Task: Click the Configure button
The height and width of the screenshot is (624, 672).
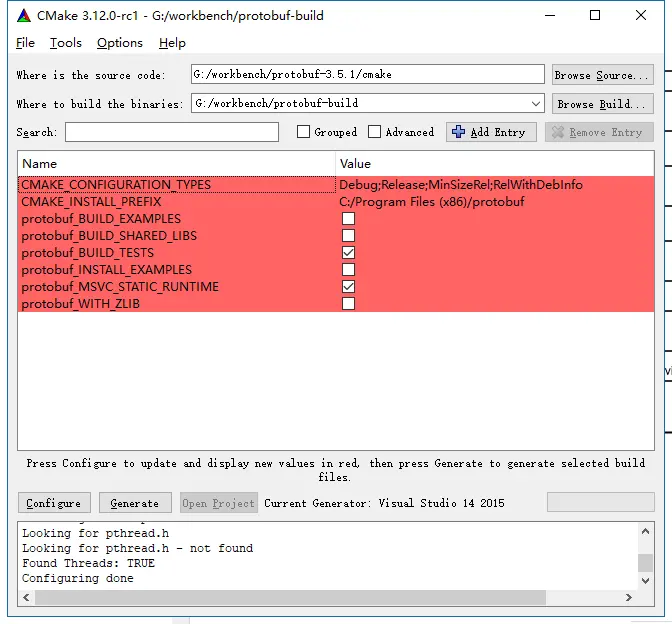Action: pos(54,503)
